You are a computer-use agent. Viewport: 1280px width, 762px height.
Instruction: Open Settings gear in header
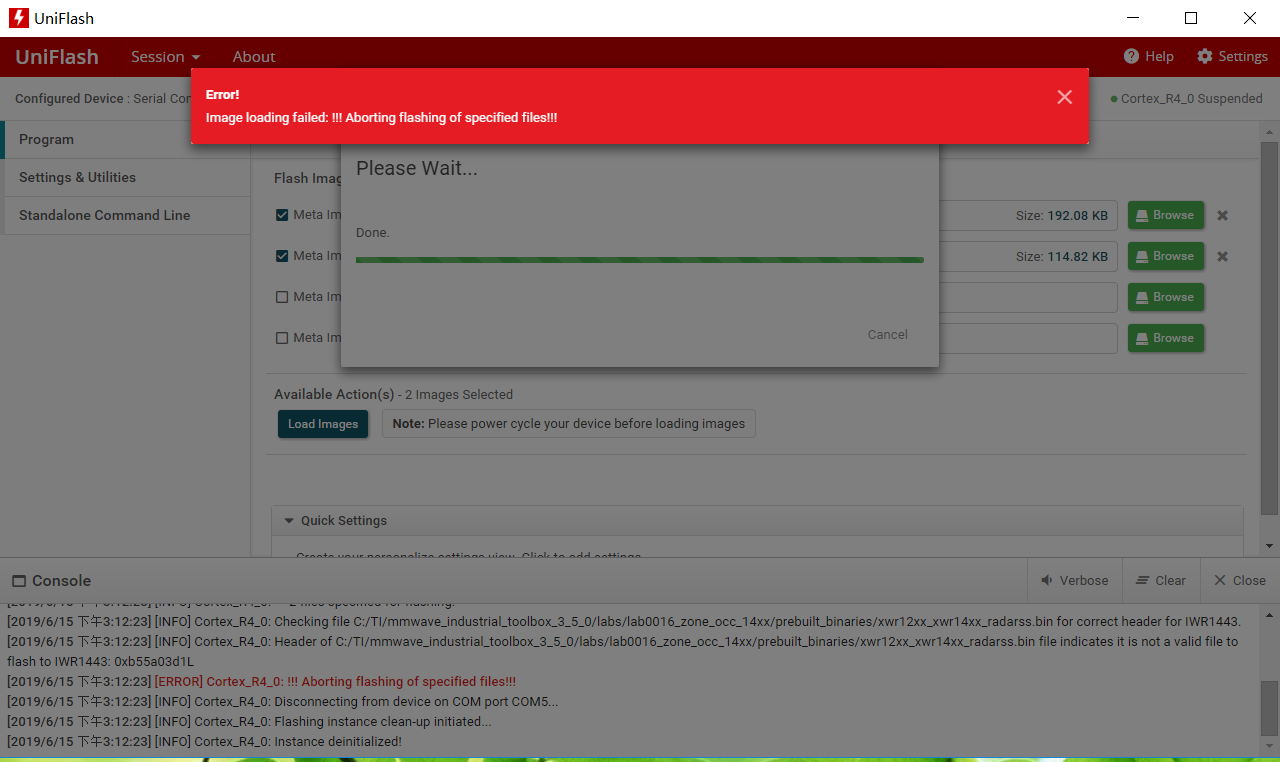(1232, 56)
